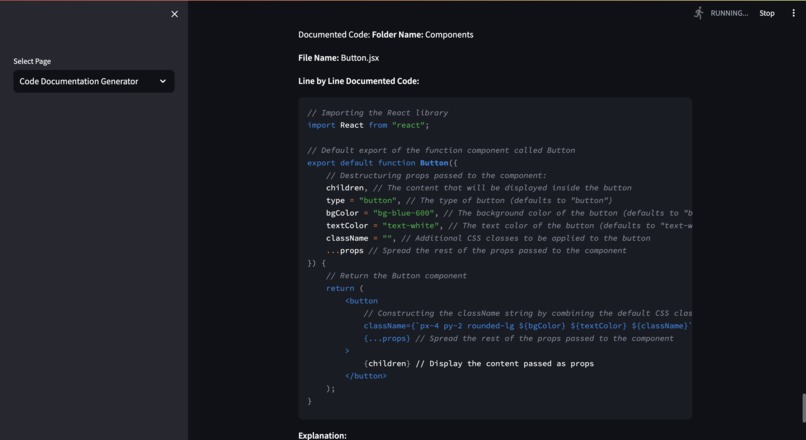Screen dimensions: 806x440
Task: Click the RUNNING... status text
Action: click(x=729, y=13)
